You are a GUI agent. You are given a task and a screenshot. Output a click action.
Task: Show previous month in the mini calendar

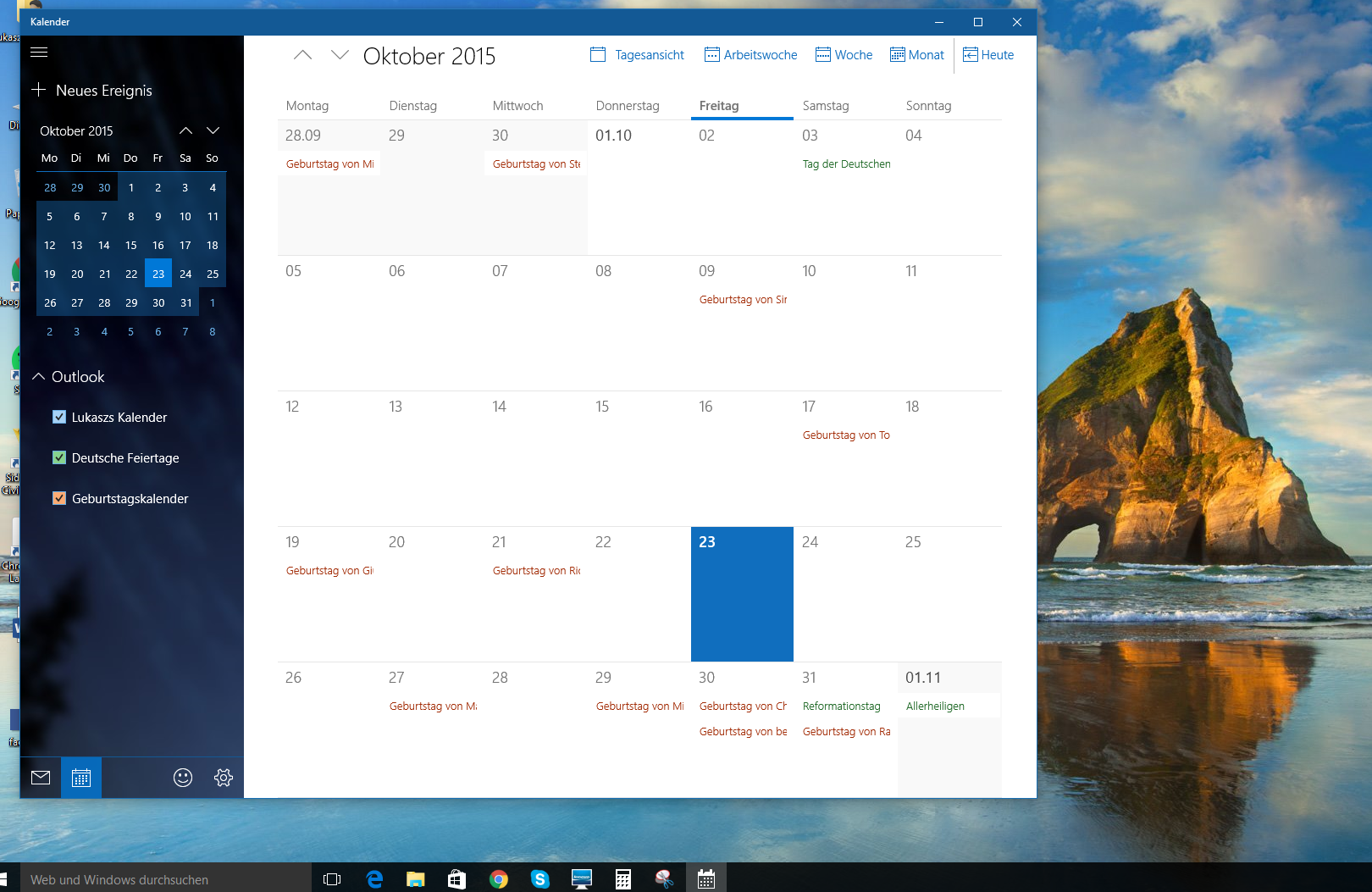click(x=185, y=130)
